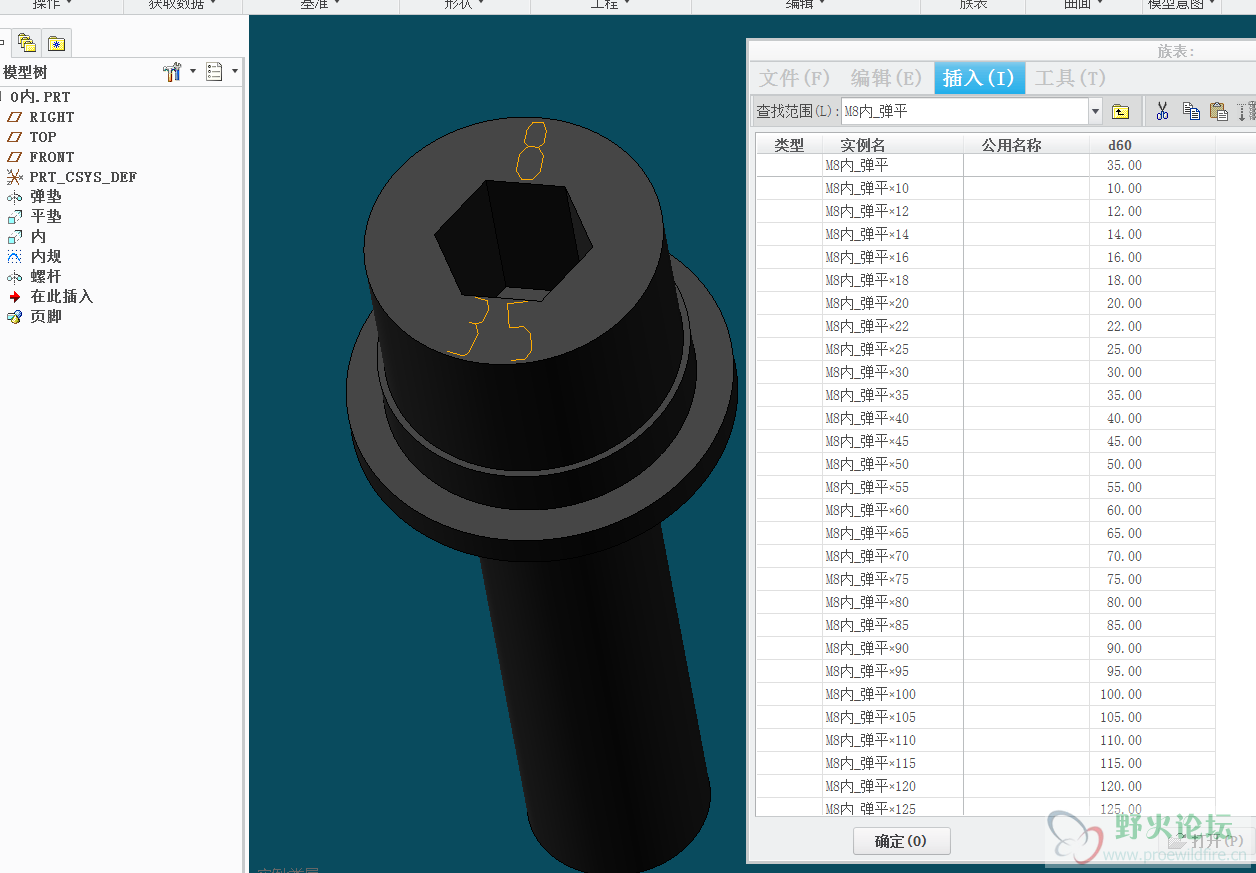Select generic instance row M8内_弹平
Viewport: 1256px width, 873px height.
click(856, 165)
